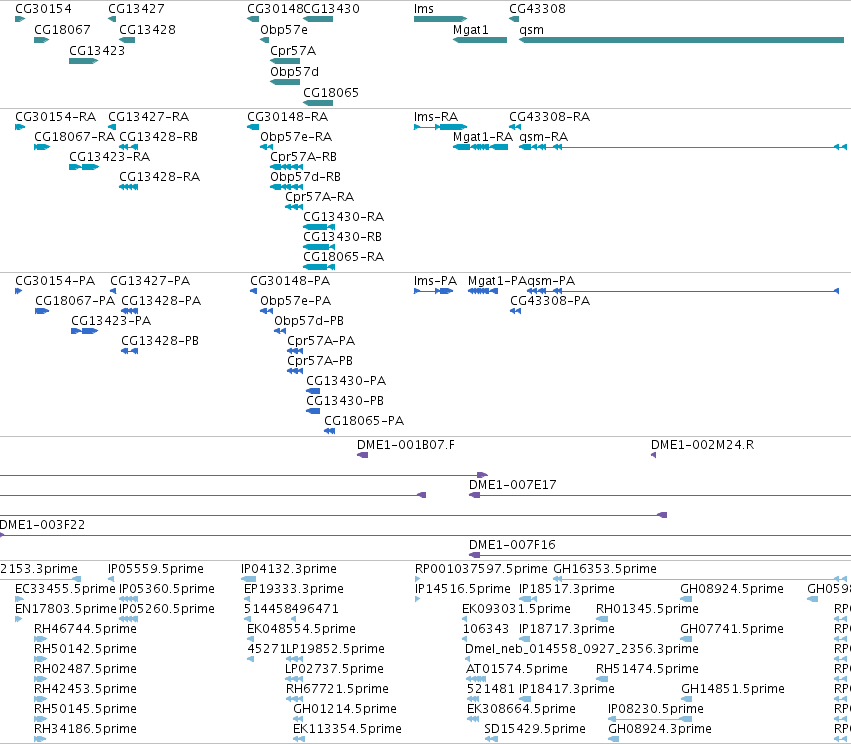Click the GH14851.5prime EST label
The image size is (851, 744).
733,689
